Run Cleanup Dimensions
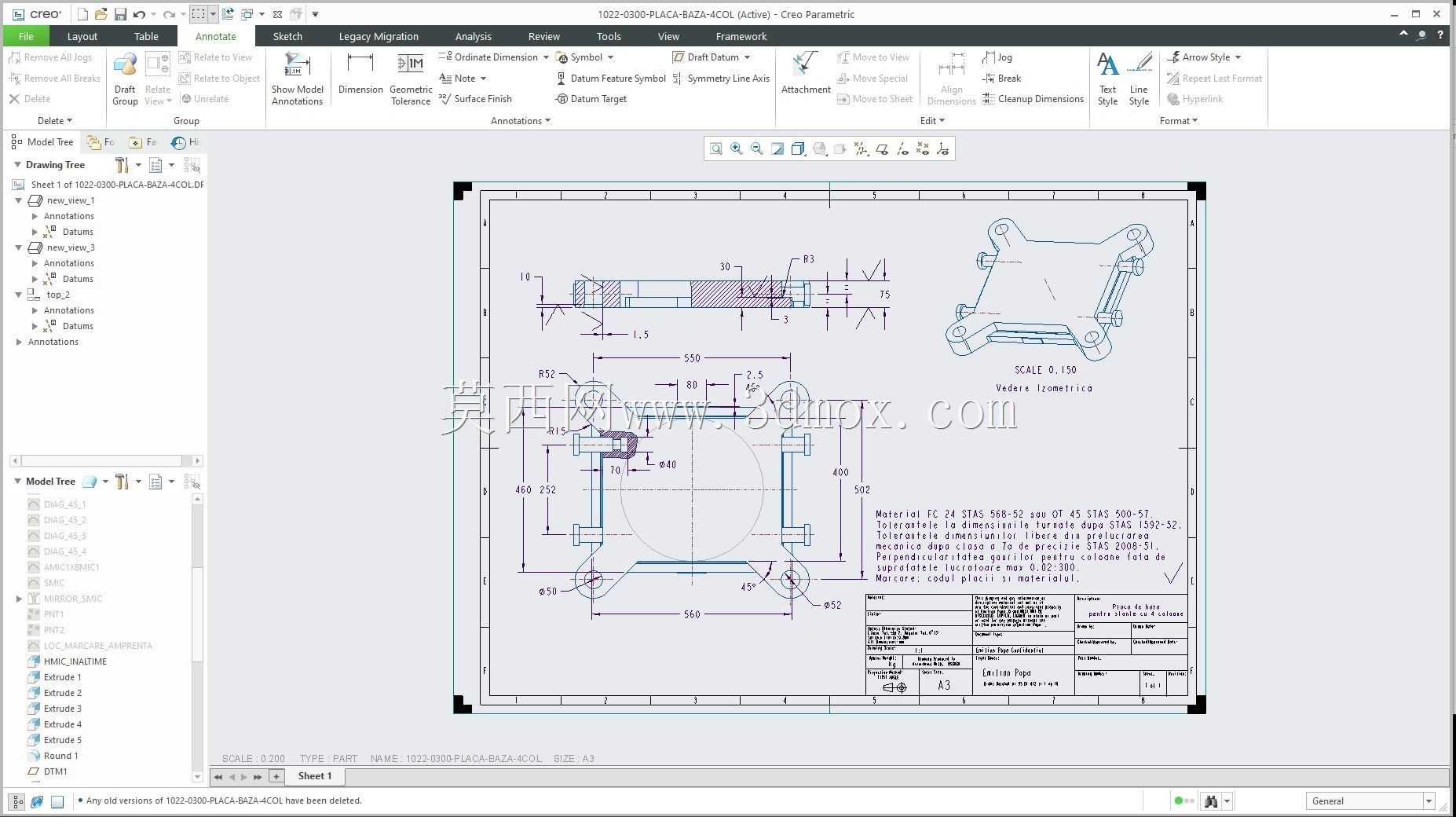This screenshot has width=1456, height=817. point(1033,99)
